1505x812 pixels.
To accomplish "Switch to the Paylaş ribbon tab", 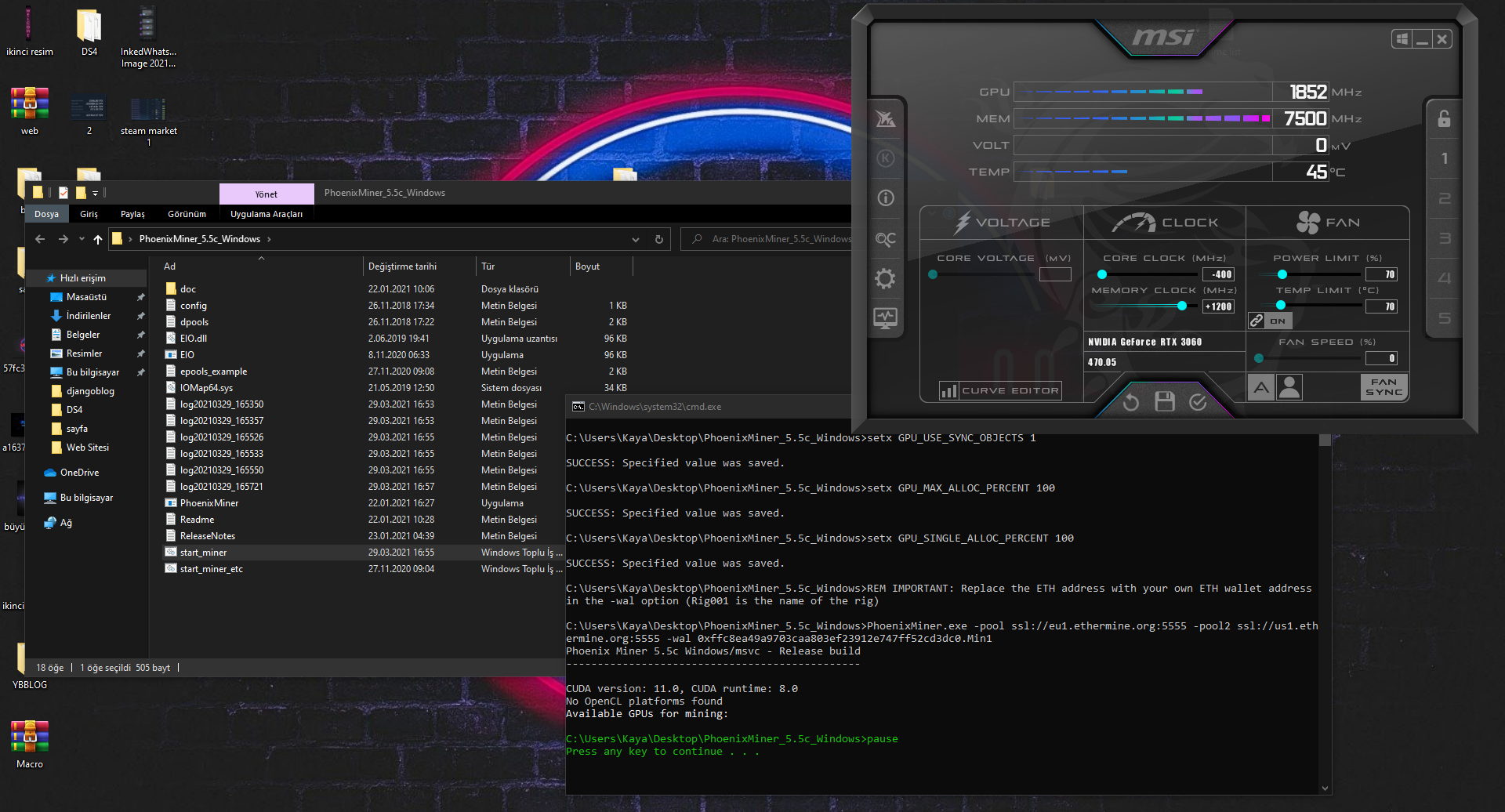I will (x=132, y=214).
